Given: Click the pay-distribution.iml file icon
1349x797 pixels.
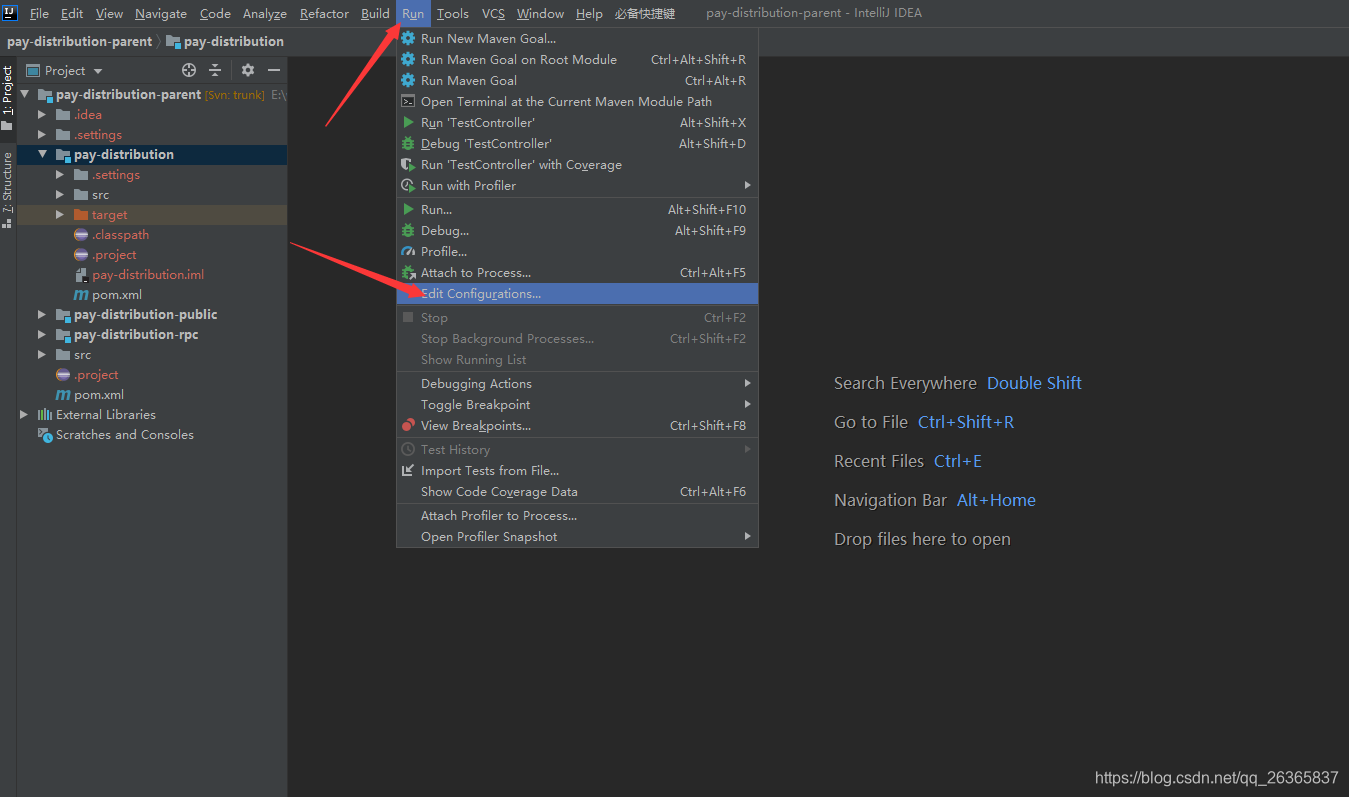Looking at the screenshot, I should (x=82, y=274).
